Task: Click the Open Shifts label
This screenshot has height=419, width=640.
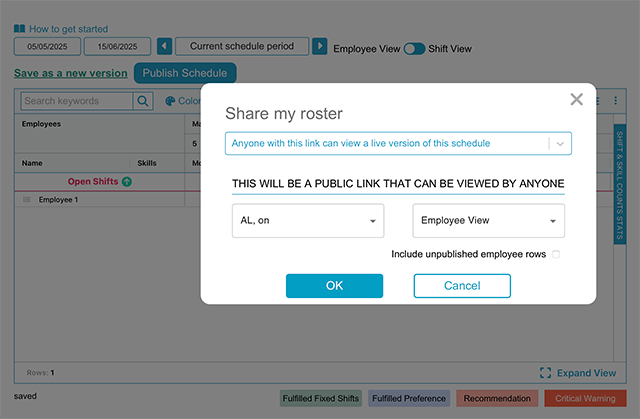Action: [93, 182]
